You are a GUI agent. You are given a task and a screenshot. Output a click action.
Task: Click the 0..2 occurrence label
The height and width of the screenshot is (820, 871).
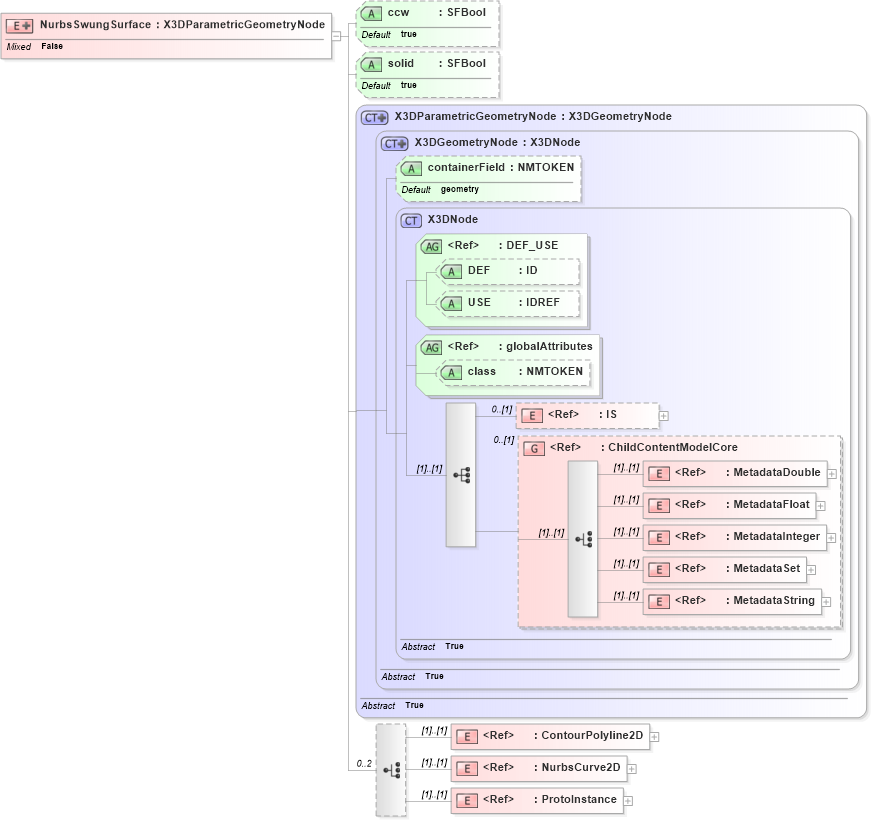pos(364,763)
